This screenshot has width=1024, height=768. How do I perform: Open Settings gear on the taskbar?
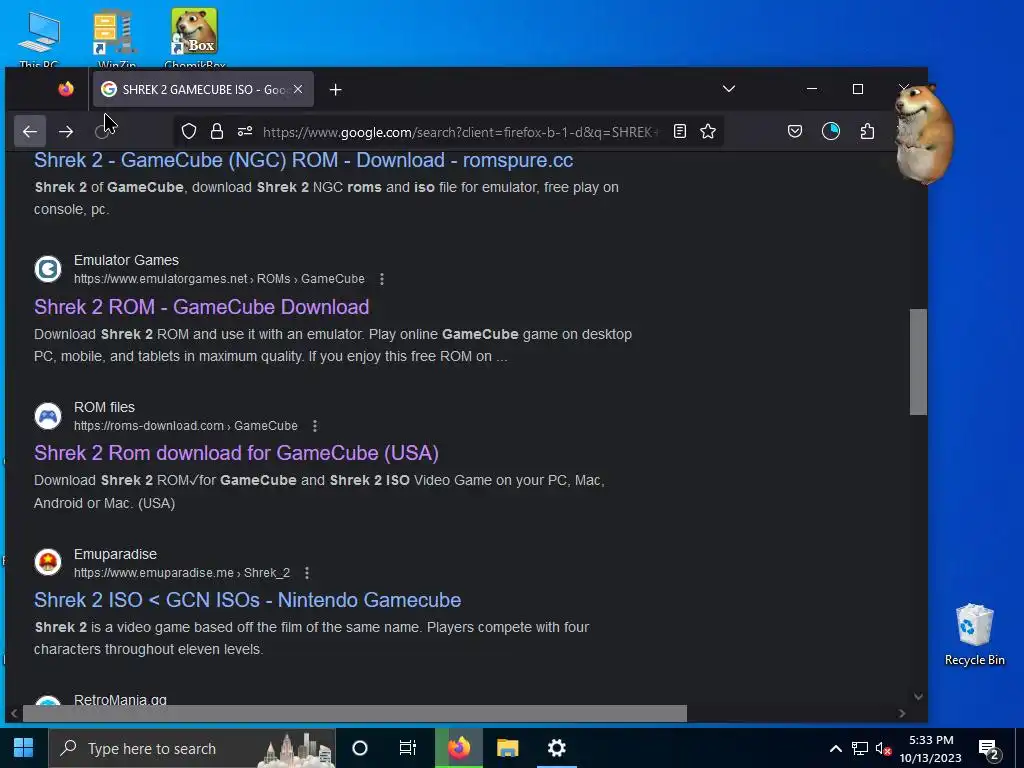pyautogui.click(x=556, y=748)
